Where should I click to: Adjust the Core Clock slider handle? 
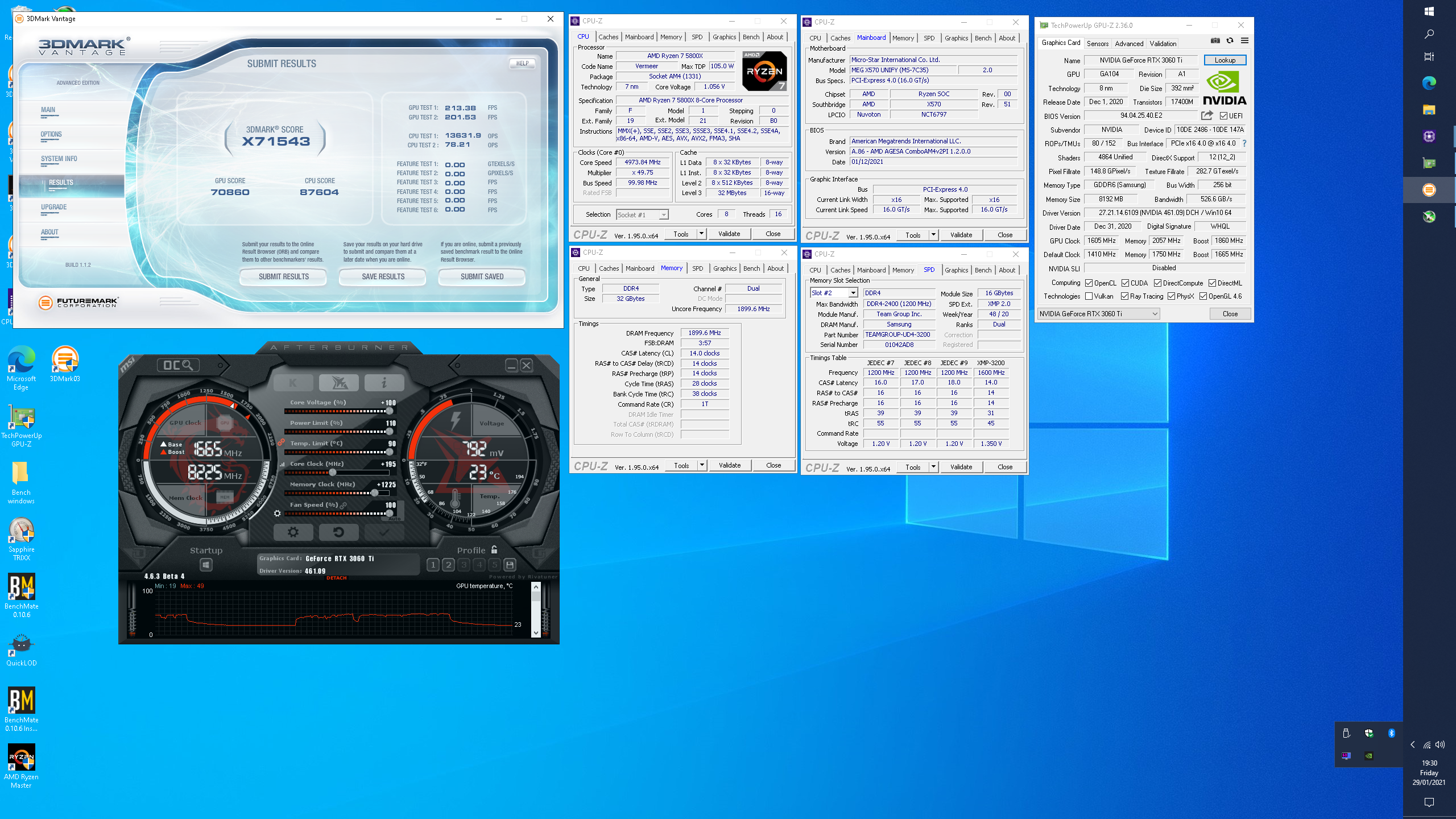[x=333, y=473]
